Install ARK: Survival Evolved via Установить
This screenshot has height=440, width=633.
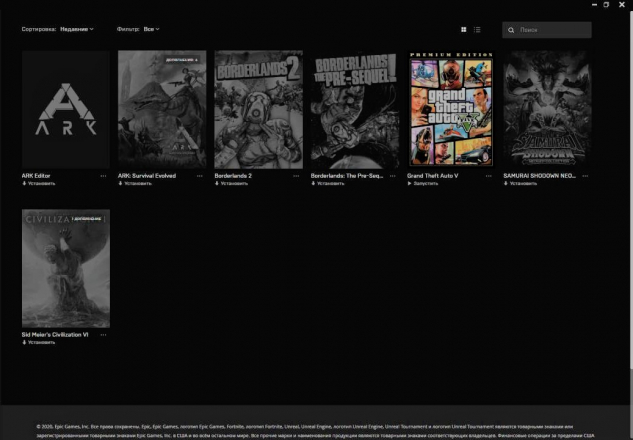[x=135, y=183]
